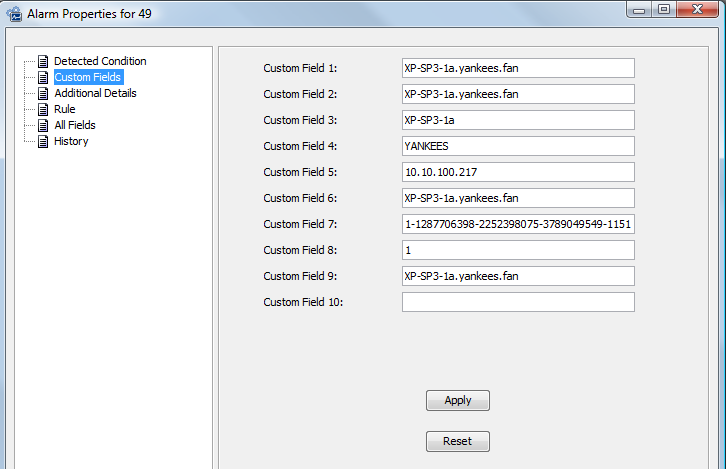726x469 pixels.
Task: Click the Additional Details document icon
Action: pyautogui.click(x=43, y=94)
